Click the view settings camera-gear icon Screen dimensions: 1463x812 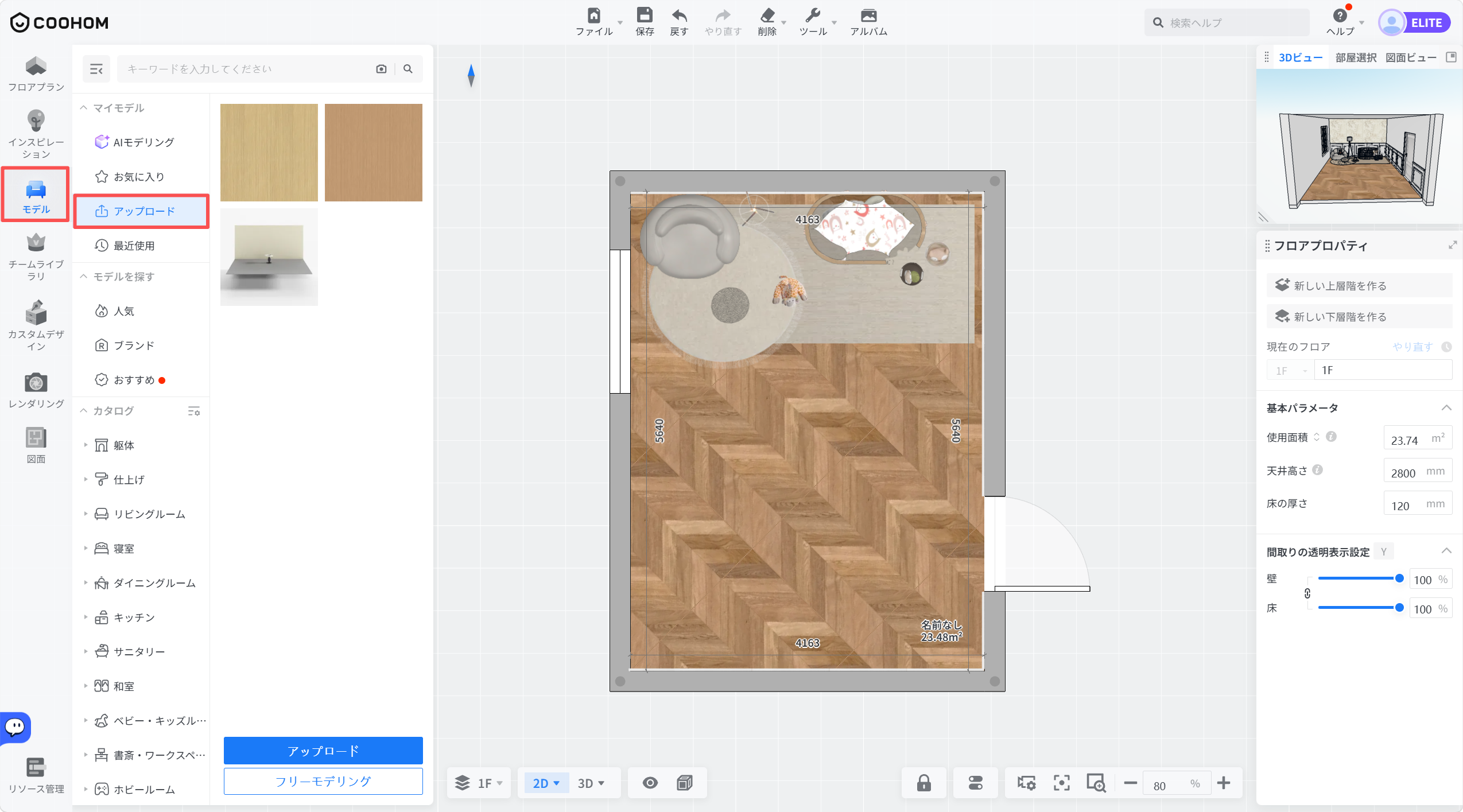pos(1026,783)
